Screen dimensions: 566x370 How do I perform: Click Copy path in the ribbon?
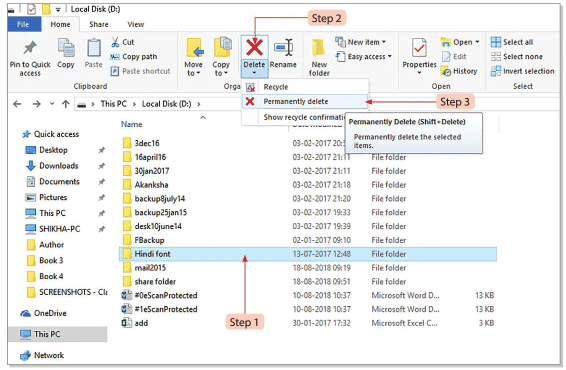pyautogui.click(x=134, y=57)
